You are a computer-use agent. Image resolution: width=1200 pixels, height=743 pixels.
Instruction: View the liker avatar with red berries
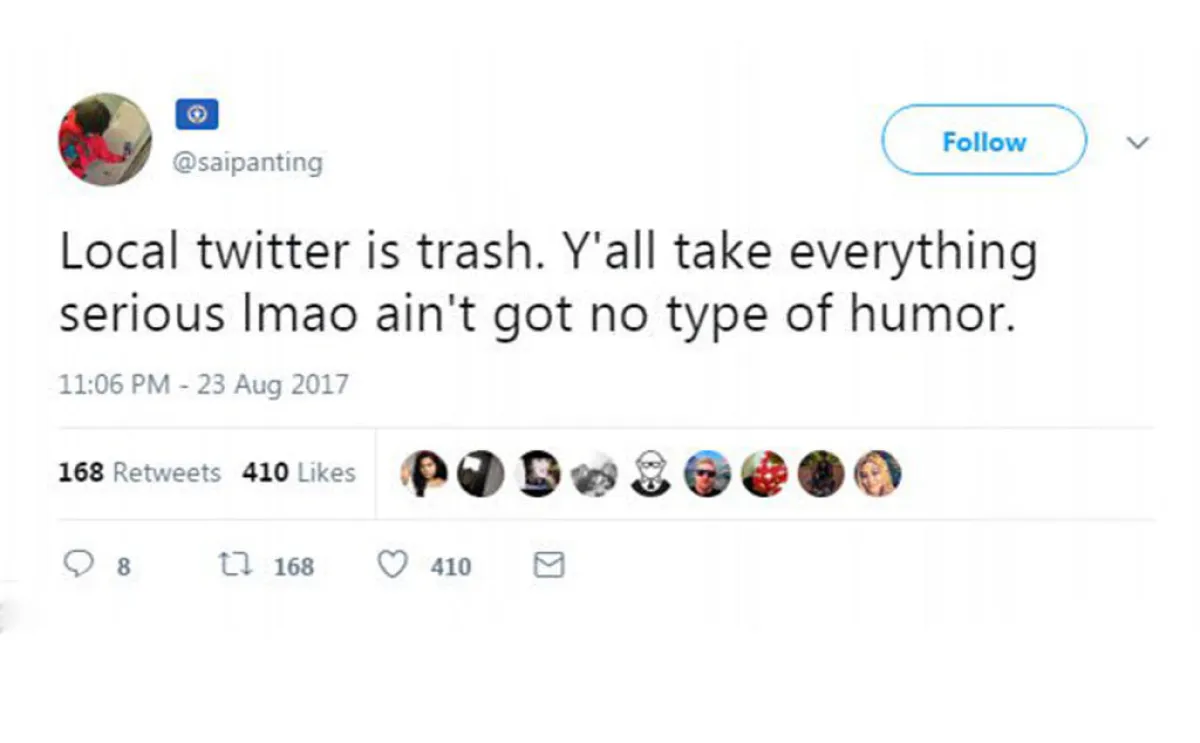click(764, 473)
